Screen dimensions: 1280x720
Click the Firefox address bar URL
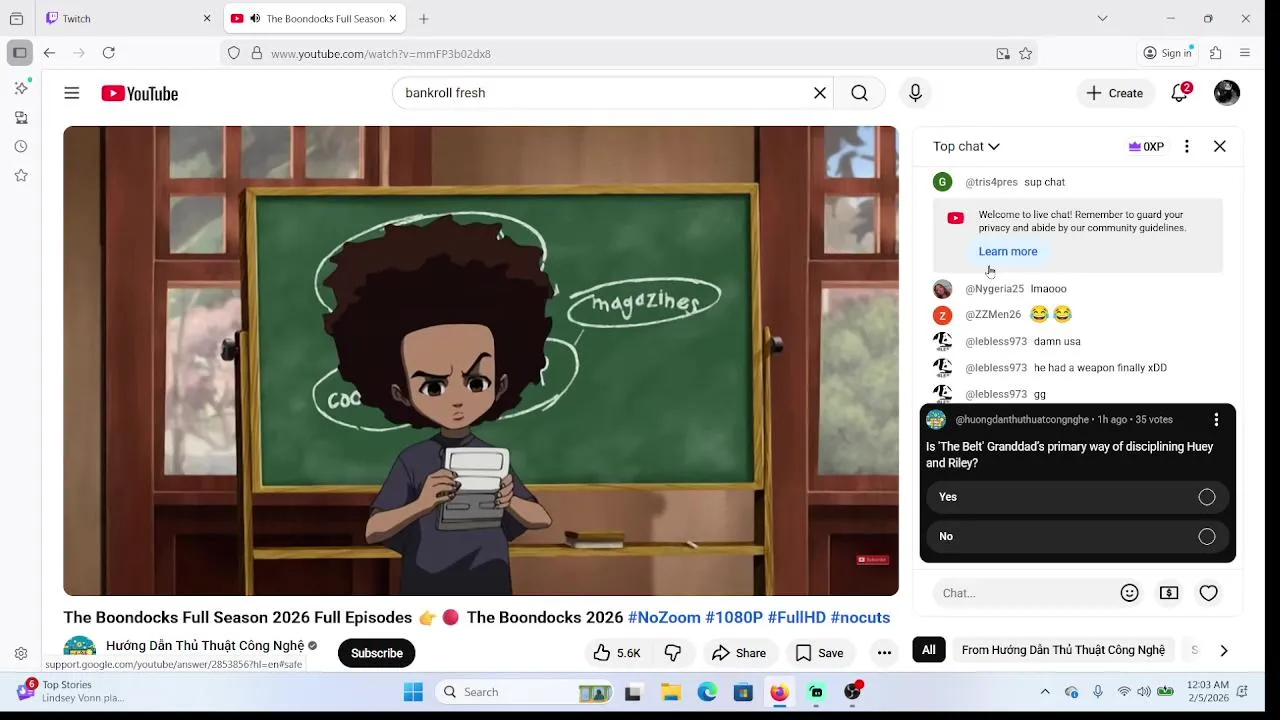[x=381, y=54]
